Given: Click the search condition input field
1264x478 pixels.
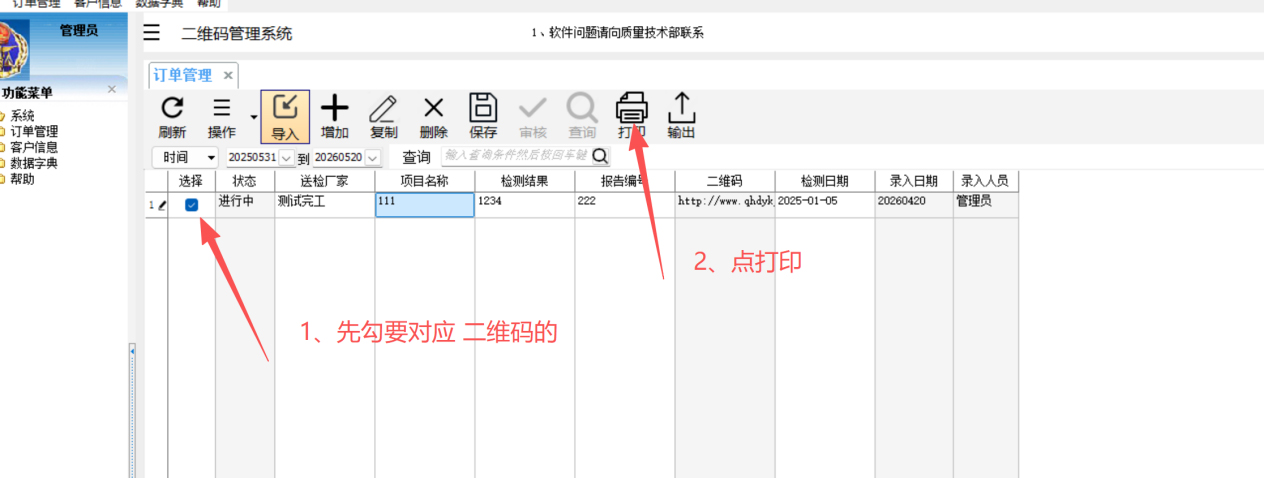Looking at the screenshot, I should [x=515, y=156].
